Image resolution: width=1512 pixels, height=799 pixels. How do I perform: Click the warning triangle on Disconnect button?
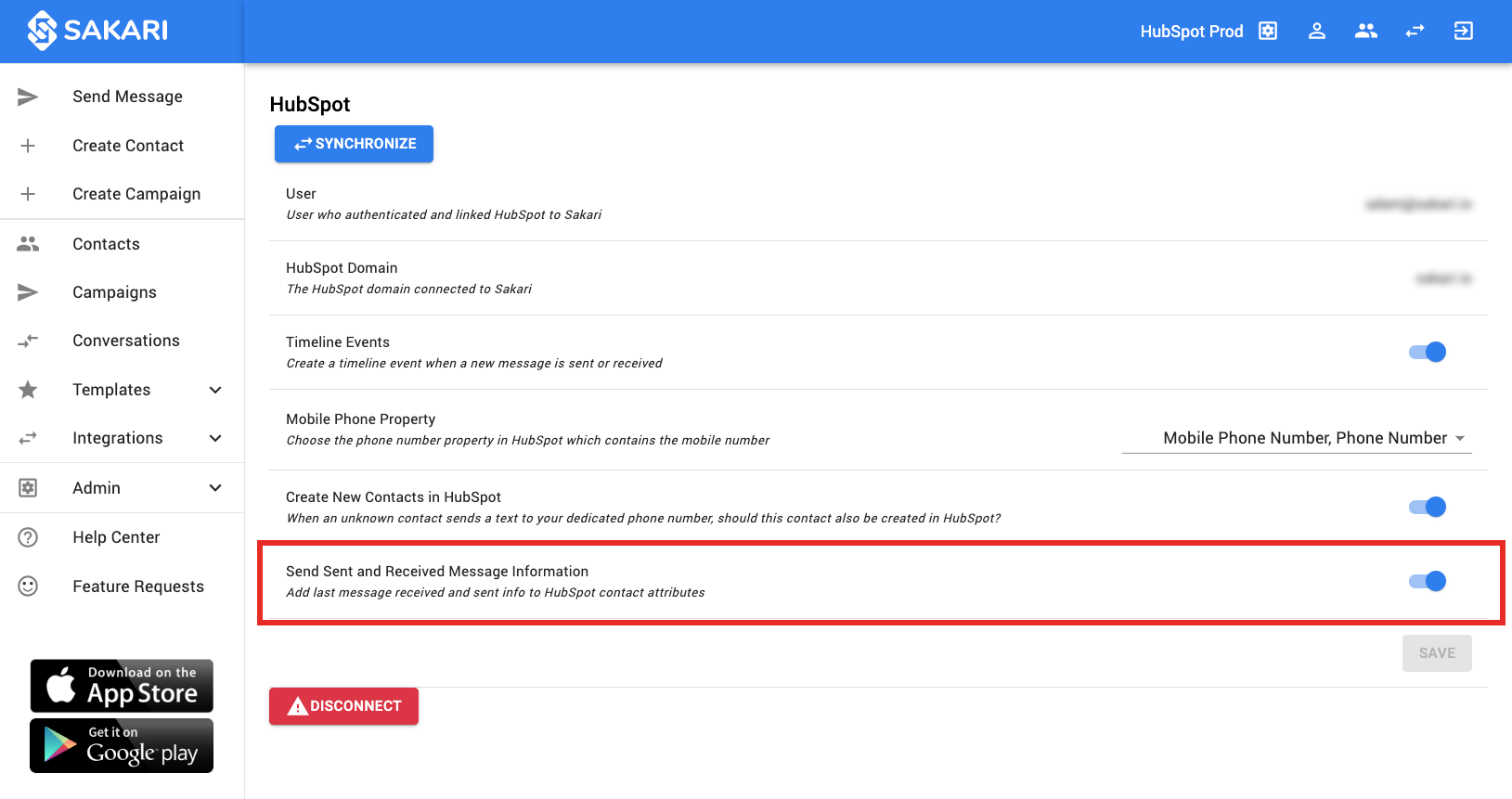click(297, 706)
